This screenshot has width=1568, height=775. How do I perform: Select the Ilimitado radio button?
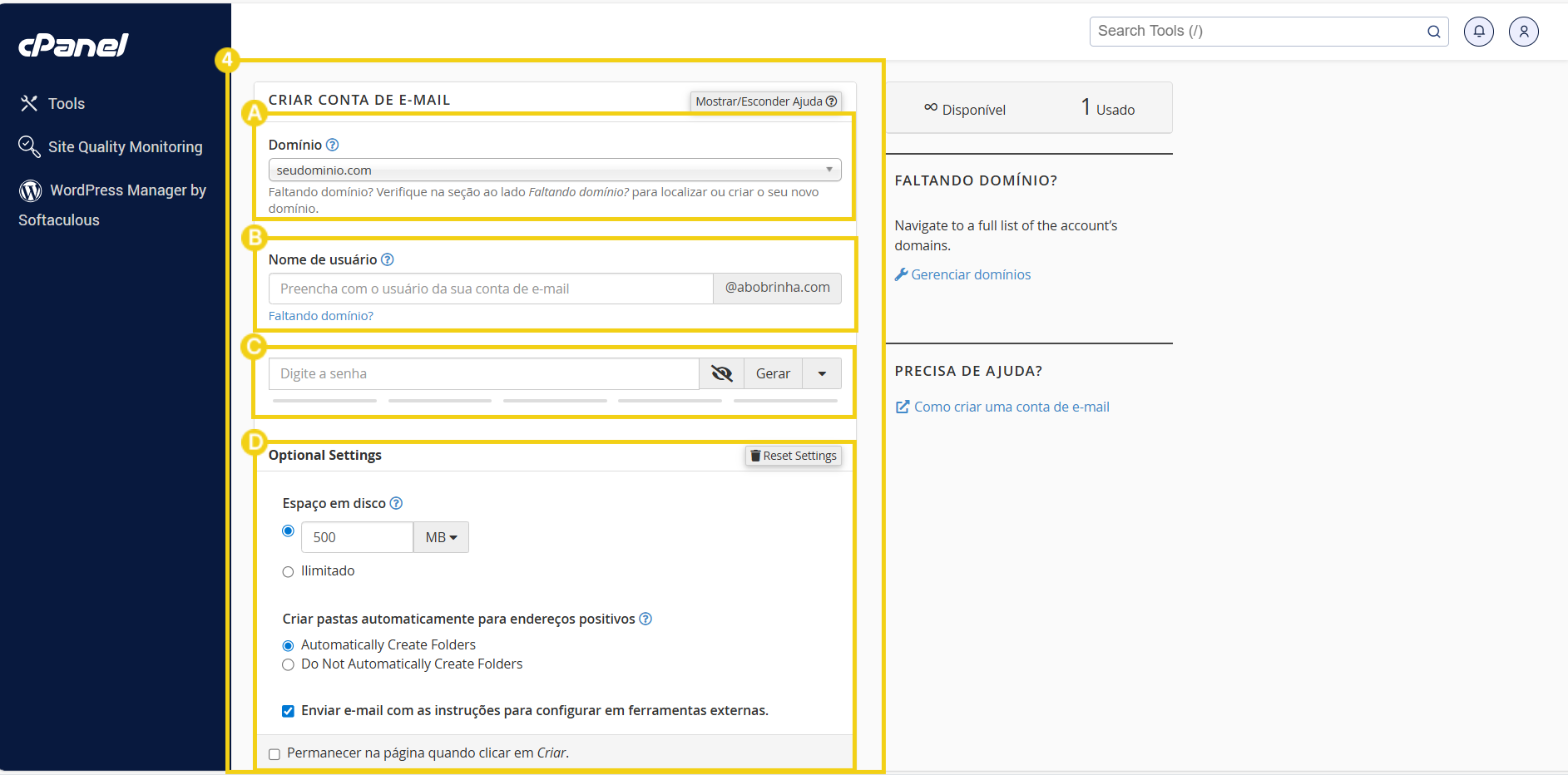click(289, 571)
